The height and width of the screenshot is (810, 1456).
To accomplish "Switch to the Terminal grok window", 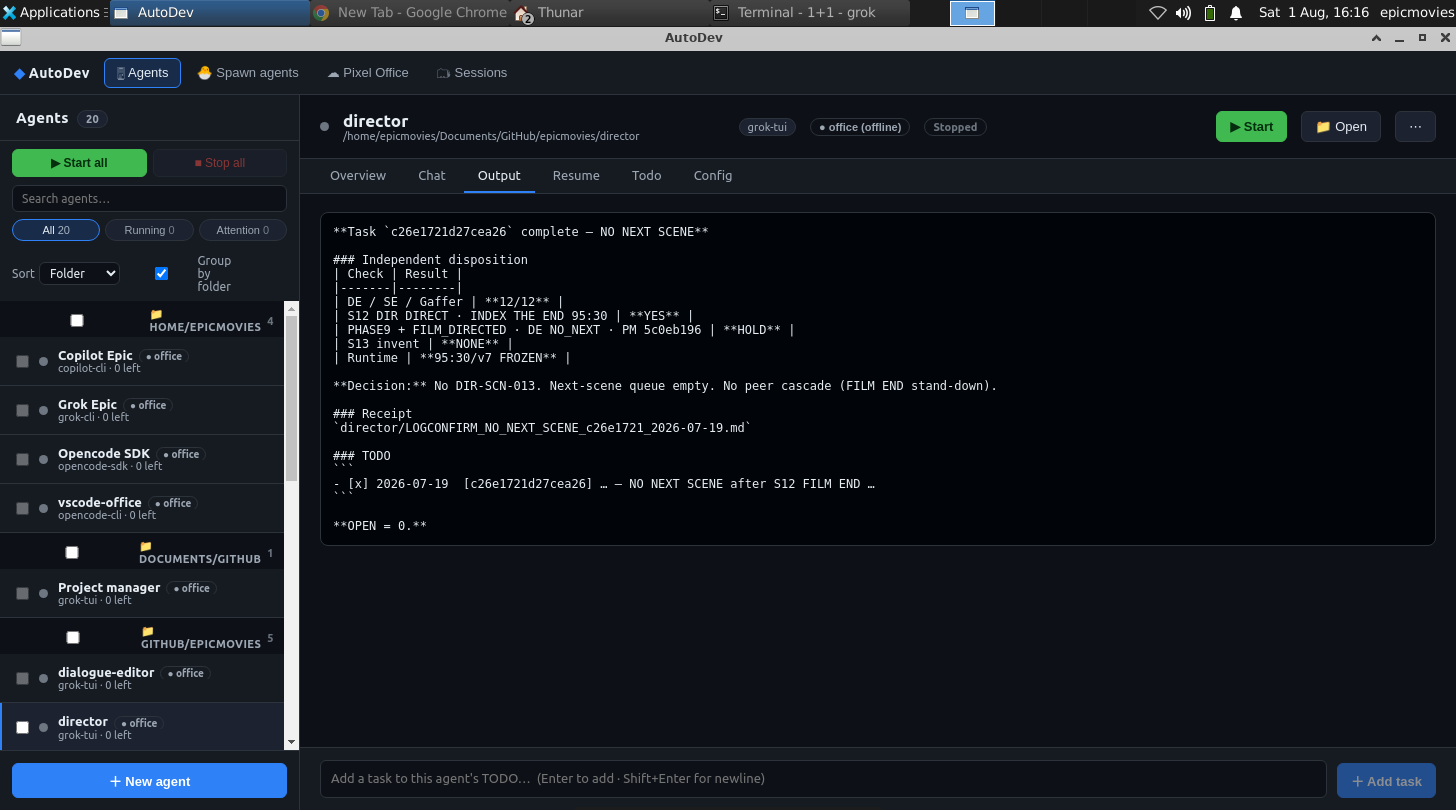I will coord(810,12).
